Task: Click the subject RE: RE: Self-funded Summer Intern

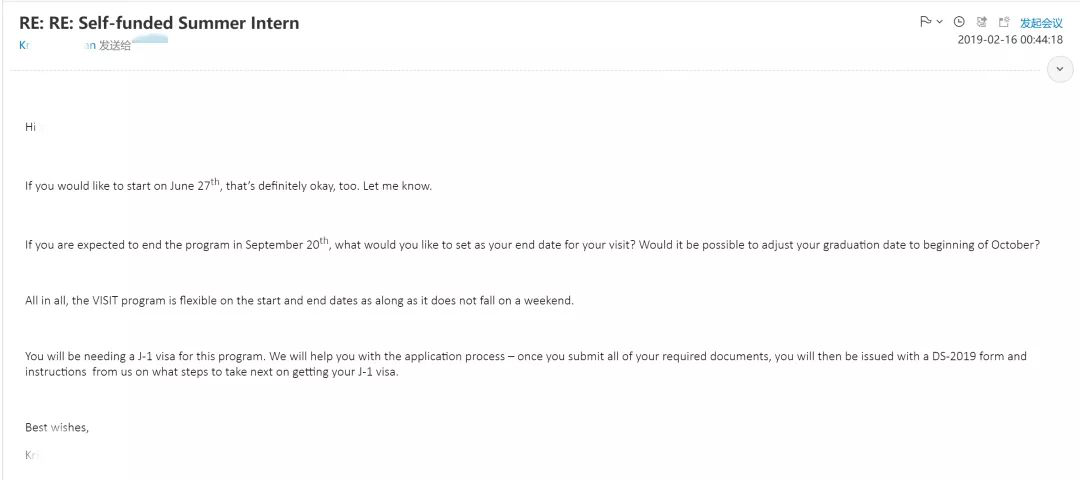Action: point(159,23)
